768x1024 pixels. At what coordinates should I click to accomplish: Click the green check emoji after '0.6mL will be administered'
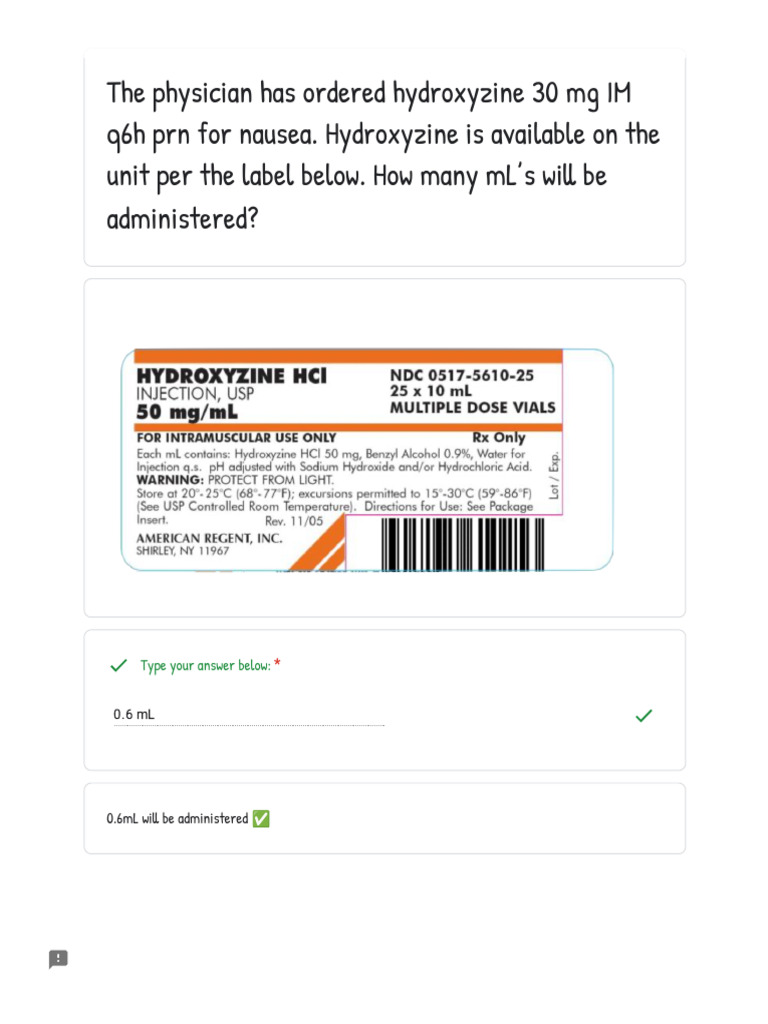click(261, 818)
